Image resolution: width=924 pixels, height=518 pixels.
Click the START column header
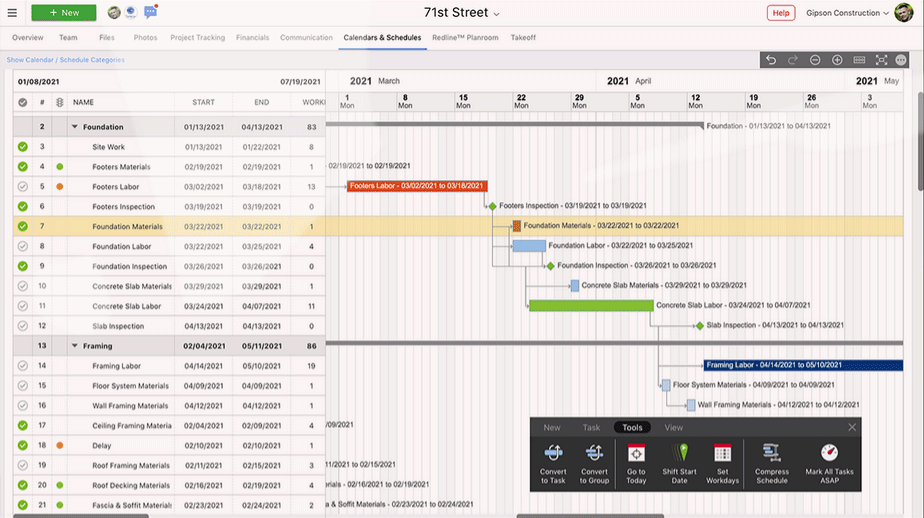point(203,102)
